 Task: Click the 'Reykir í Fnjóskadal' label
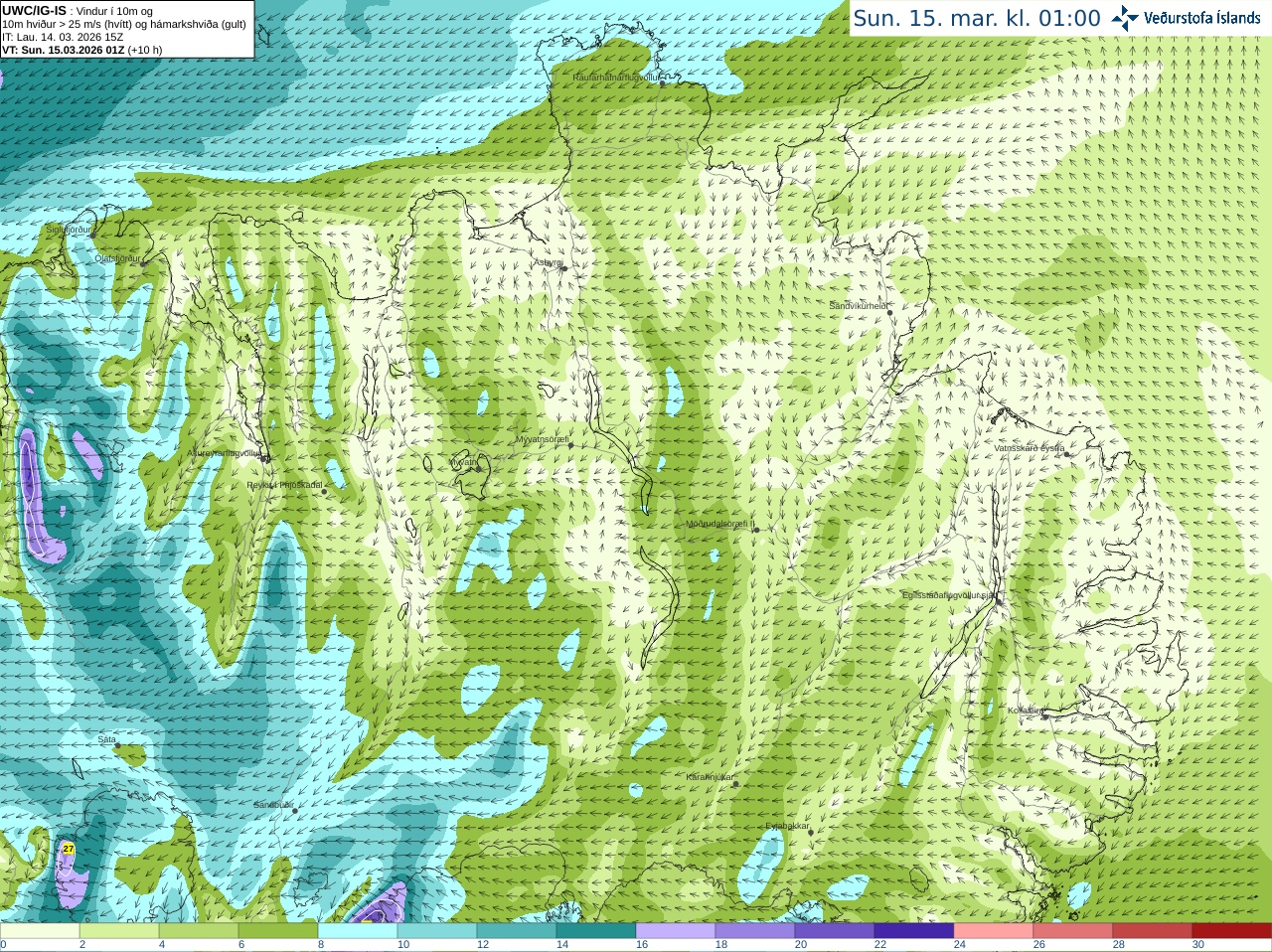pyautogui.click(x=285, y=485)
